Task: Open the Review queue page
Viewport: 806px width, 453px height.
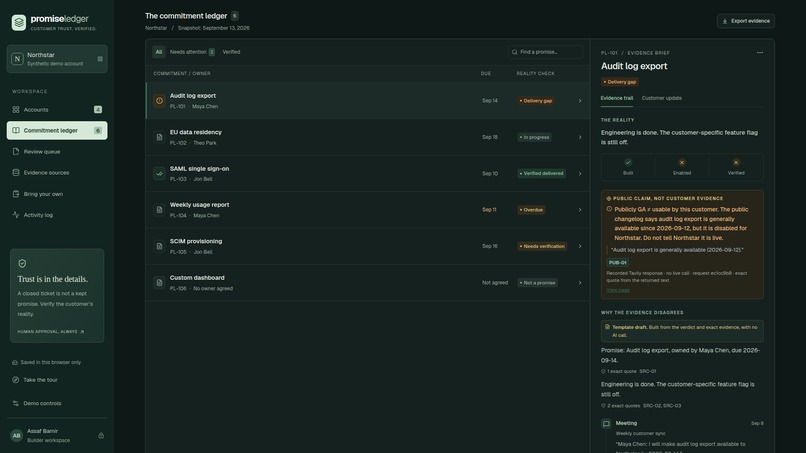Action: [x=57, y=152]
